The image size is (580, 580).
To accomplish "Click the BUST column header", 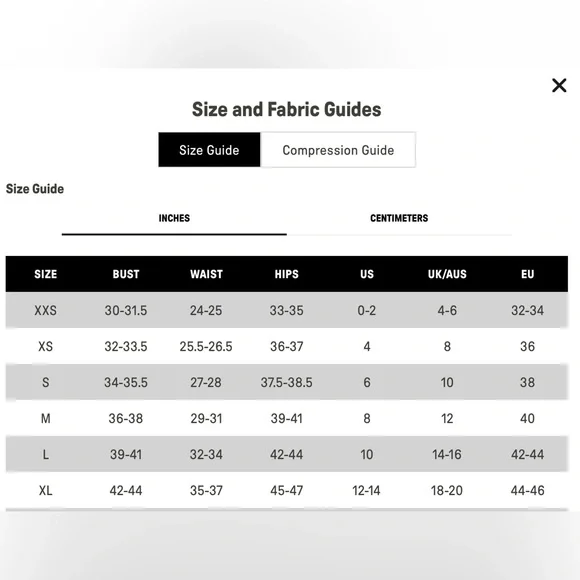I will 126,274.
